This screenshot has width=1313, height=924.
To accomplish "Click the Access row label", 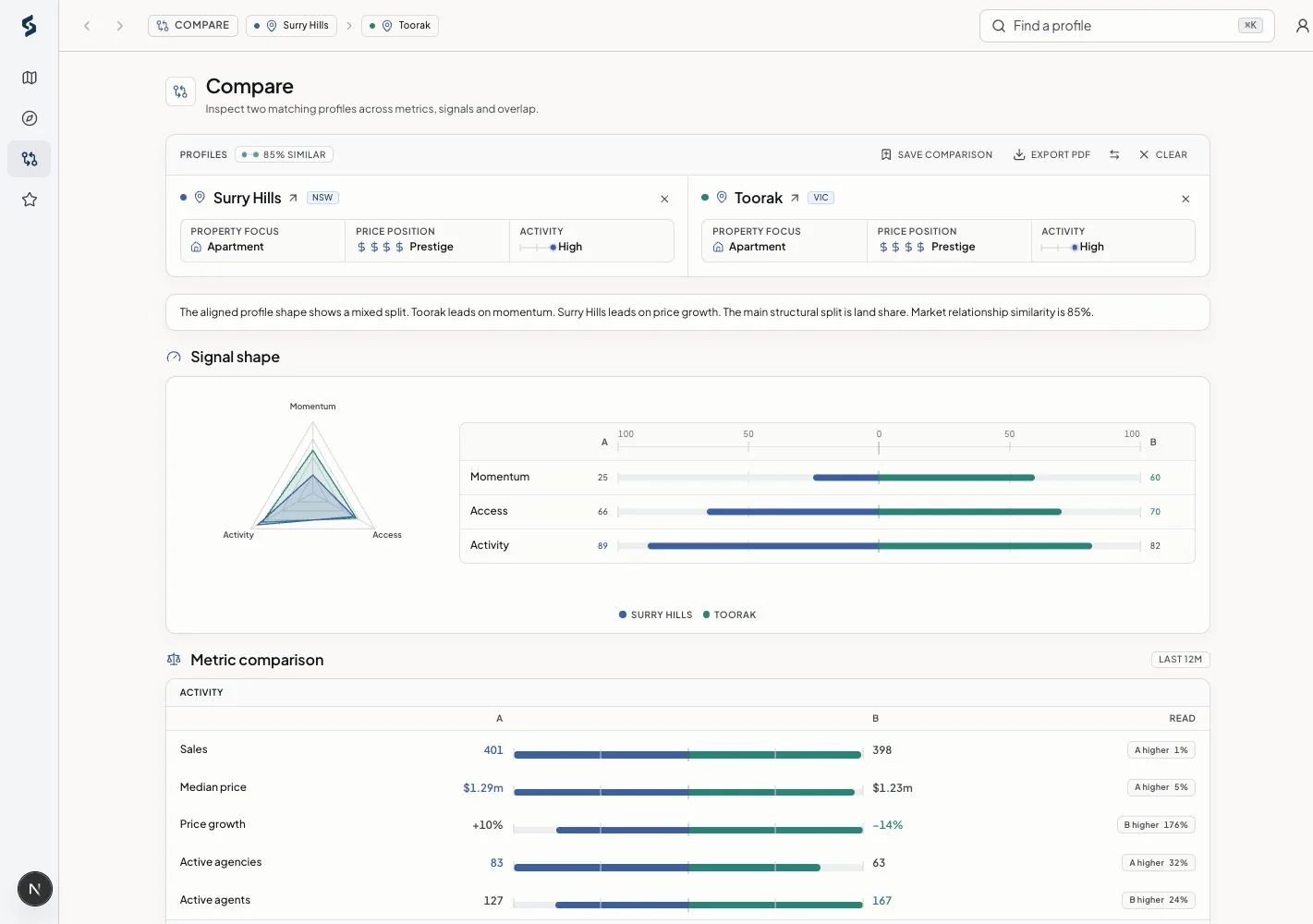I will pyautogui.click(x=489, y=511).
